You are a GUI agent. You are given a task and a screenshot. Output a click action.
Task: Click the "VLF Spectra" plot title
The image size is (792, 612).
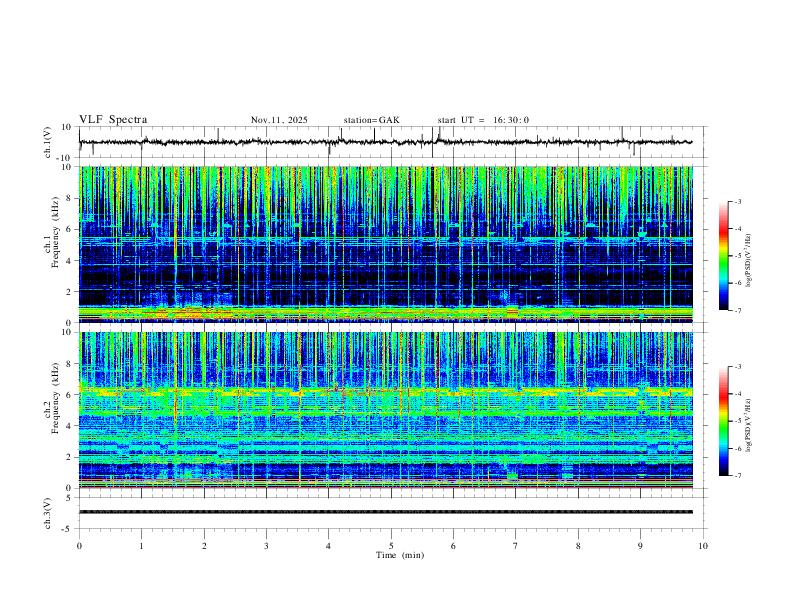(x=113, y=120)
